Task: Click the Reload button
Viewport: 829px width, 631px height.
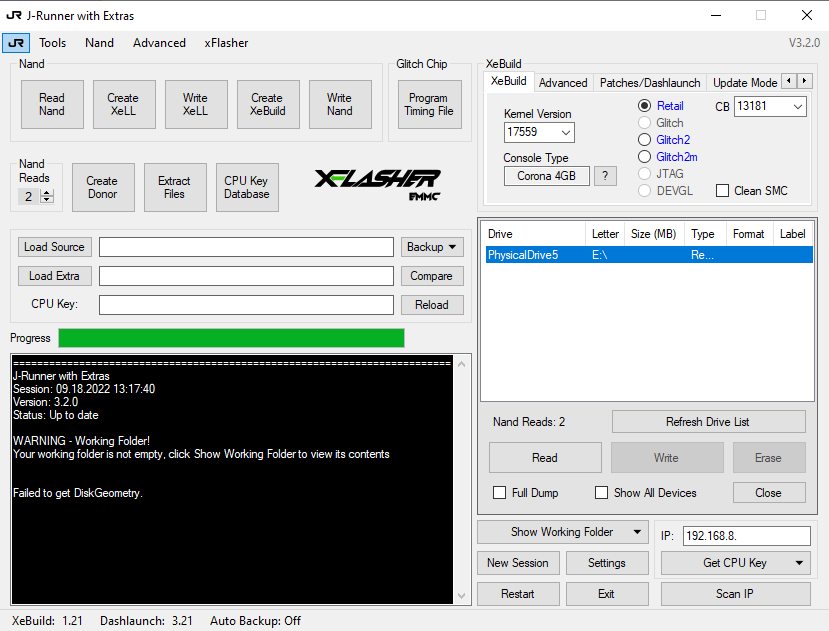Action: tap(432, 305)
